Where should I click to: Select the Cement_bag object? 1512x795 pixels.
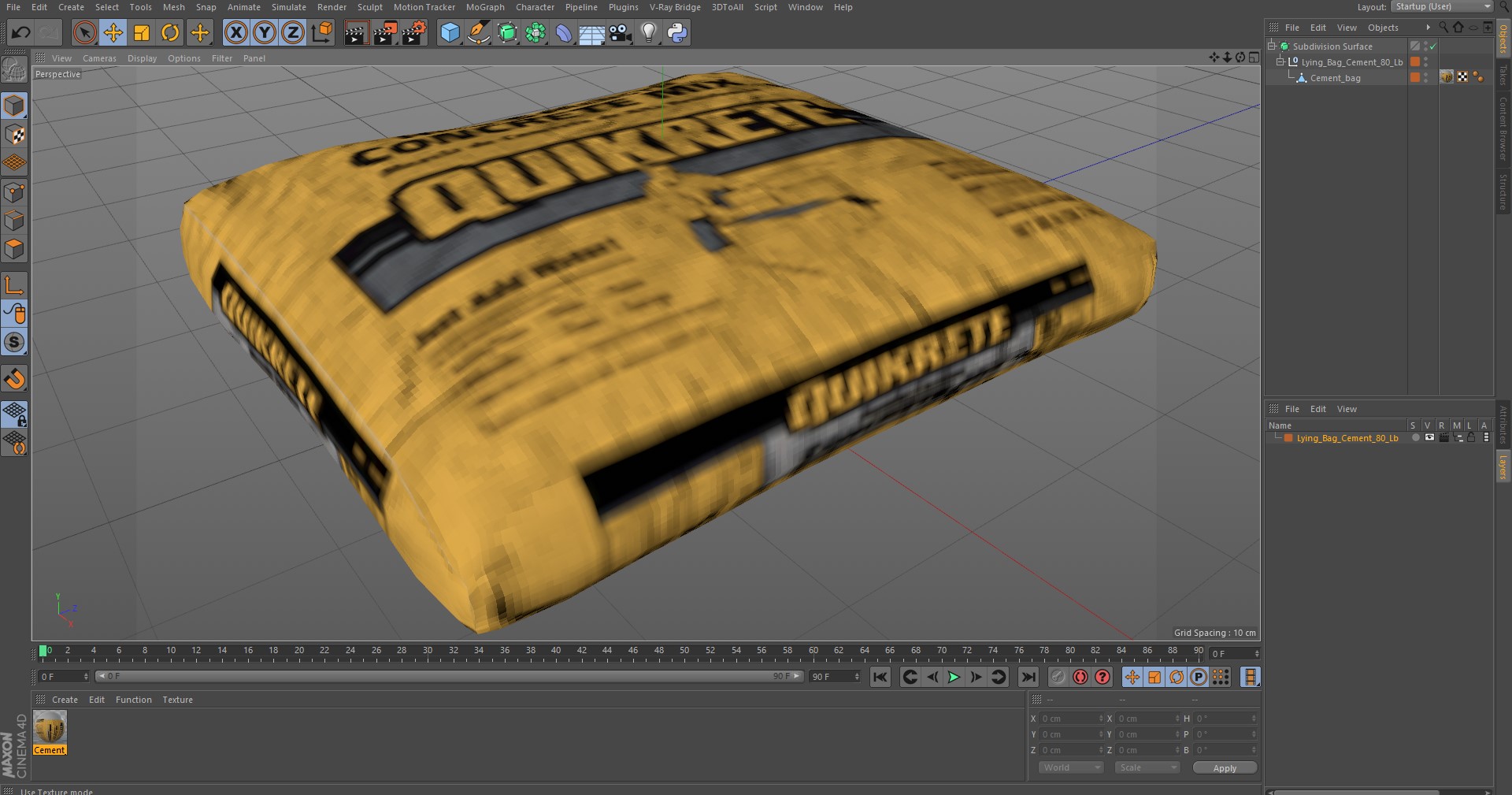coord(1335,78)
